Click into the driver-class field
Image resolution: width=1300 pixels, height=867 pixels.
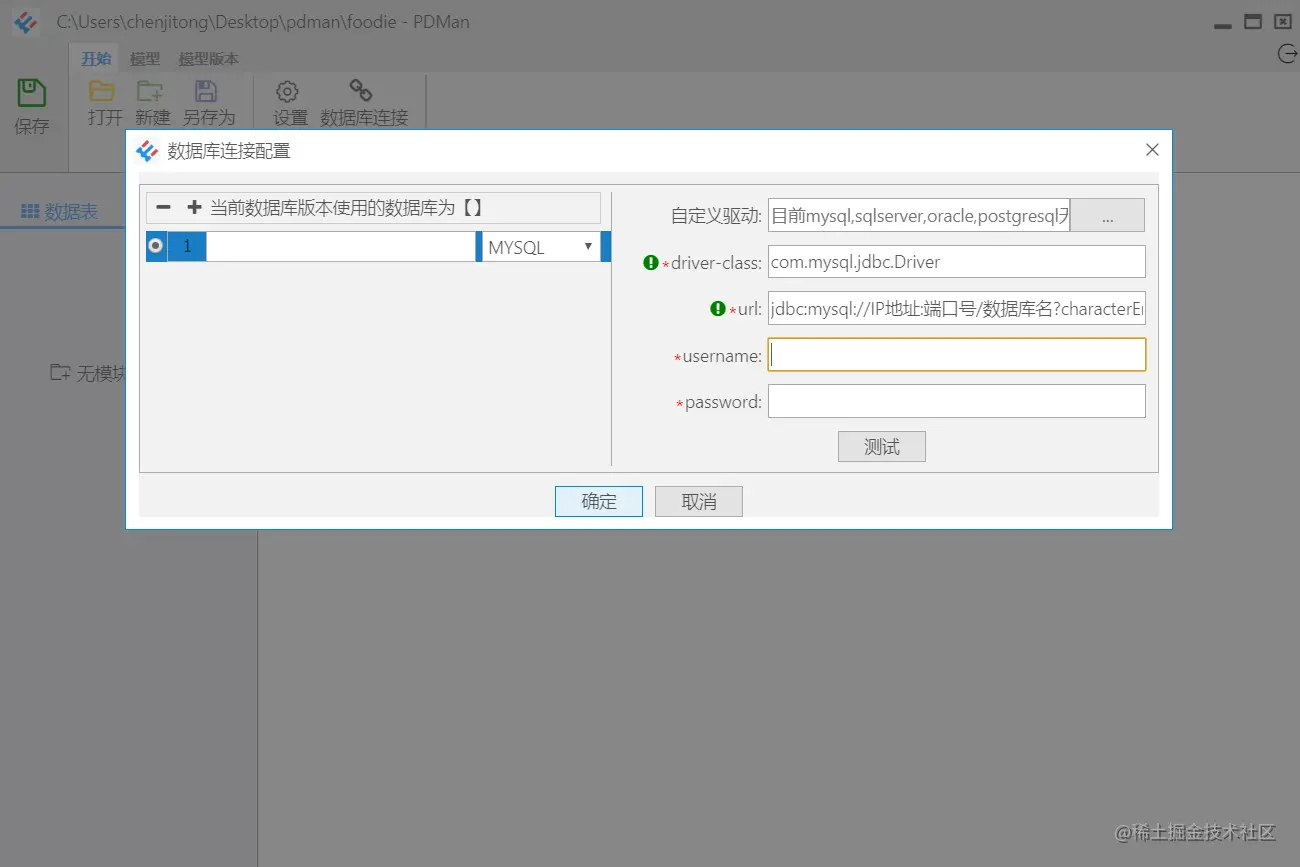(x=956, y=262)
